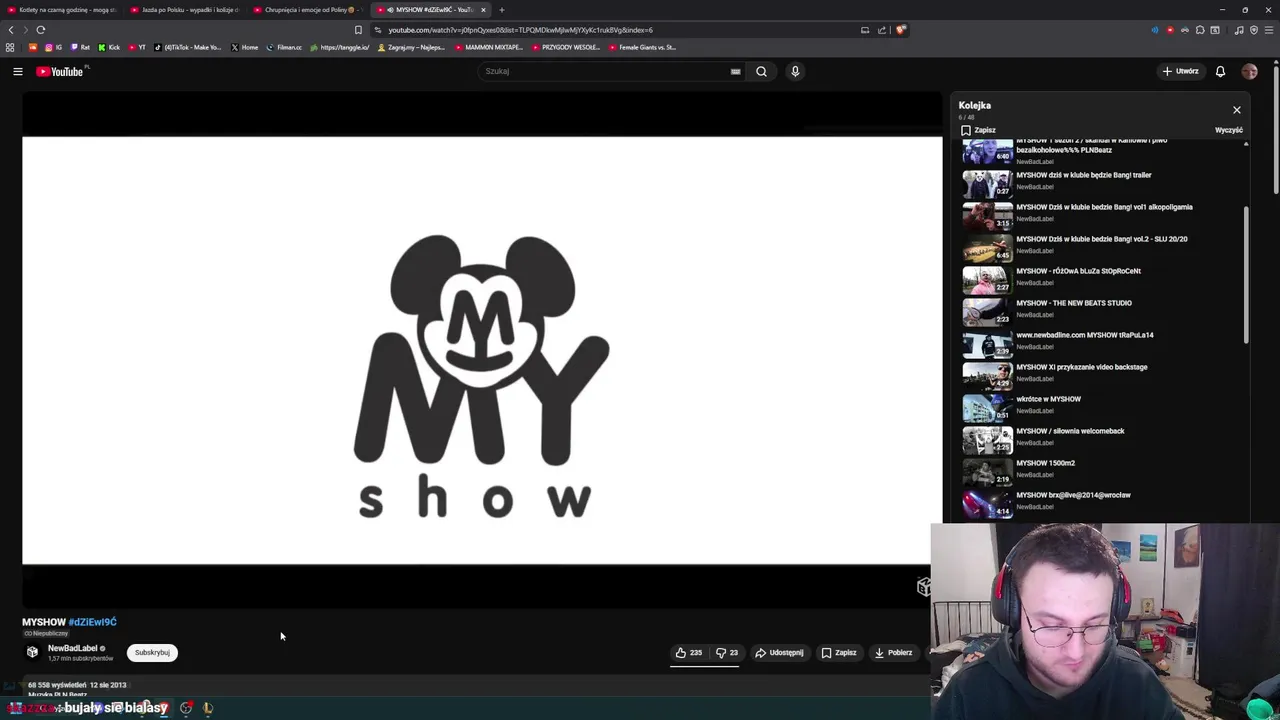Open Brave Shields lion icon
The height and width of the screenshot is (720, 1280).
point(900,30)
